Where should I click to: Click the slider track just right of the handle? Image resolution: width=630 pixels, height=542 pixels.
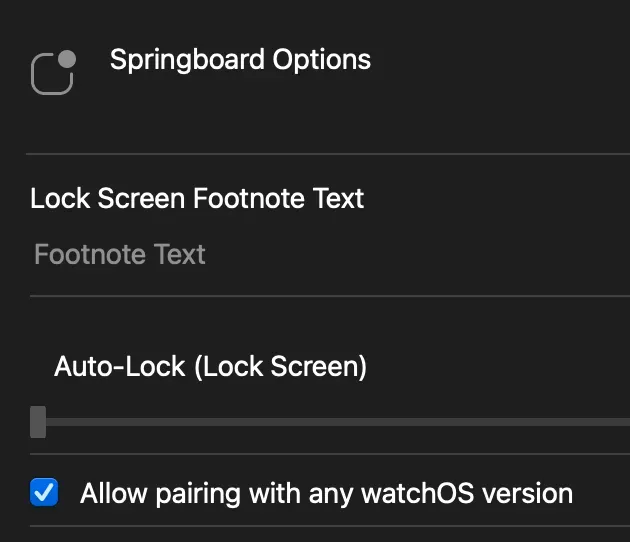tap(70, 422)
